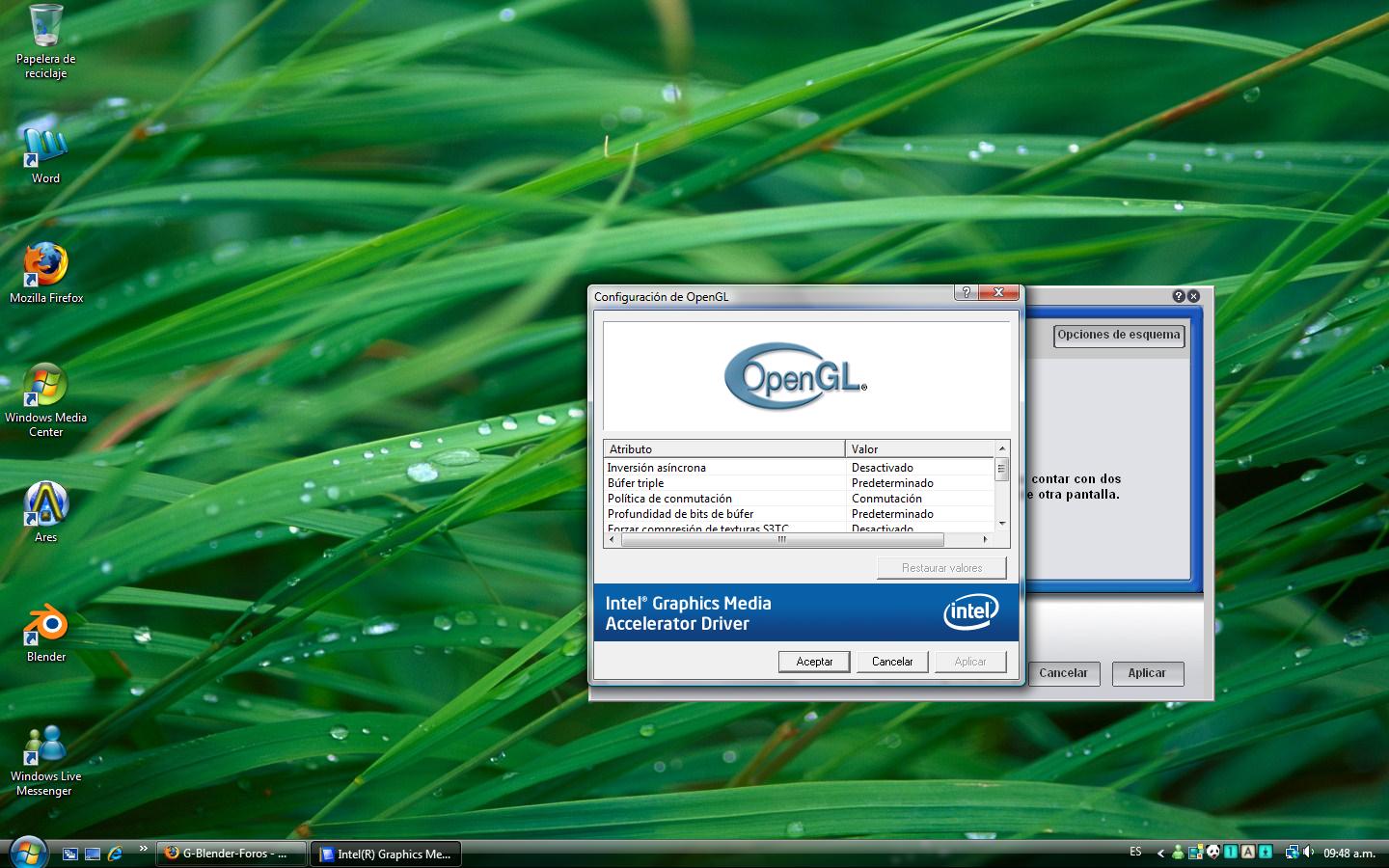Image resolution: width=1389 pixels, height=868 pixels.
Task: Click the volume speaker tray icon
Action: (1308, 853)
